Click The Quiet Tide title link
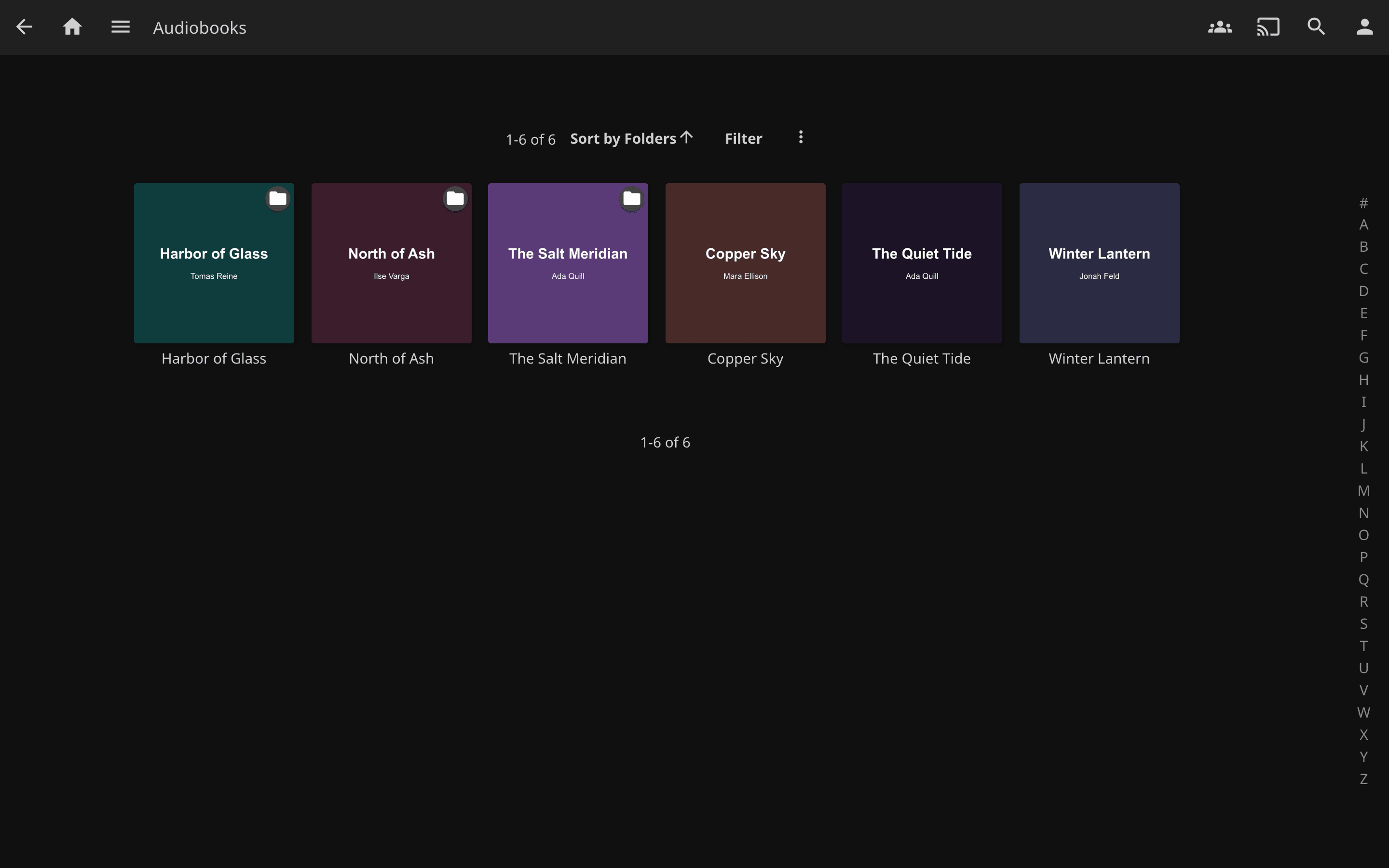Screen dimensions: 1389x868 922,359
